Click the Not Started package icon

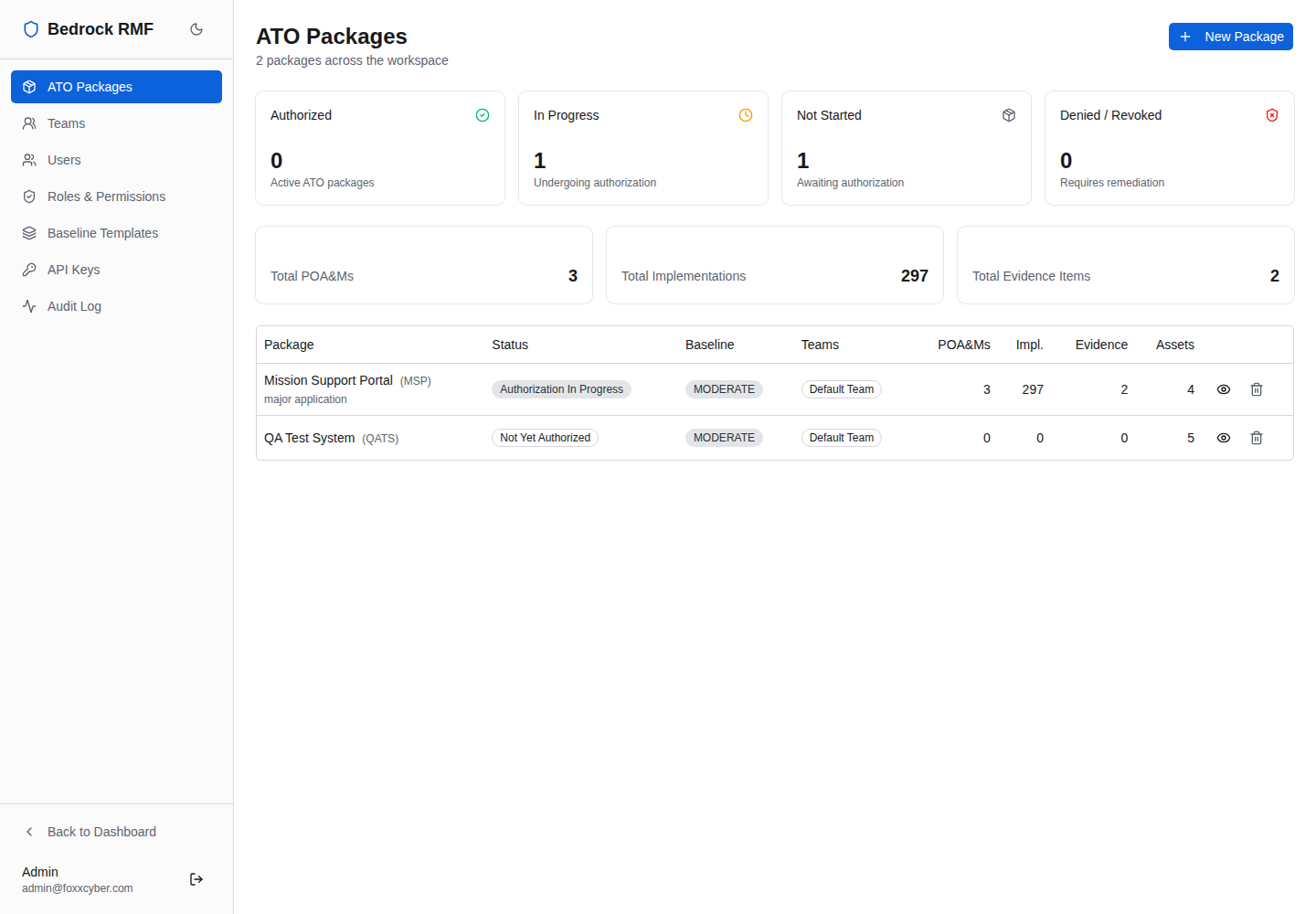[x=1009, y=115]
